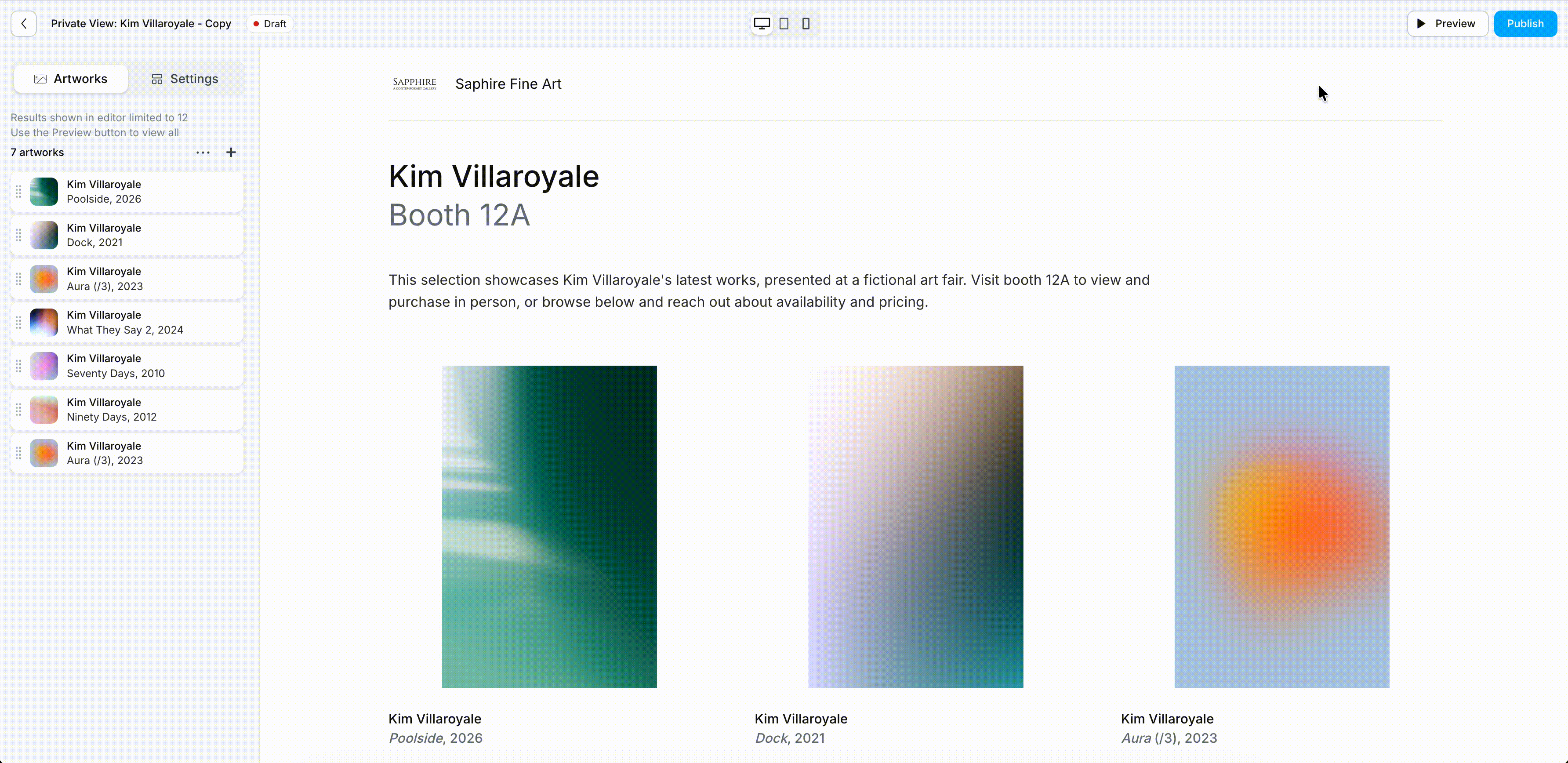Switch to tablet preview icon
The width and height of the screenshot is (1568, 763).
point(784,24)
